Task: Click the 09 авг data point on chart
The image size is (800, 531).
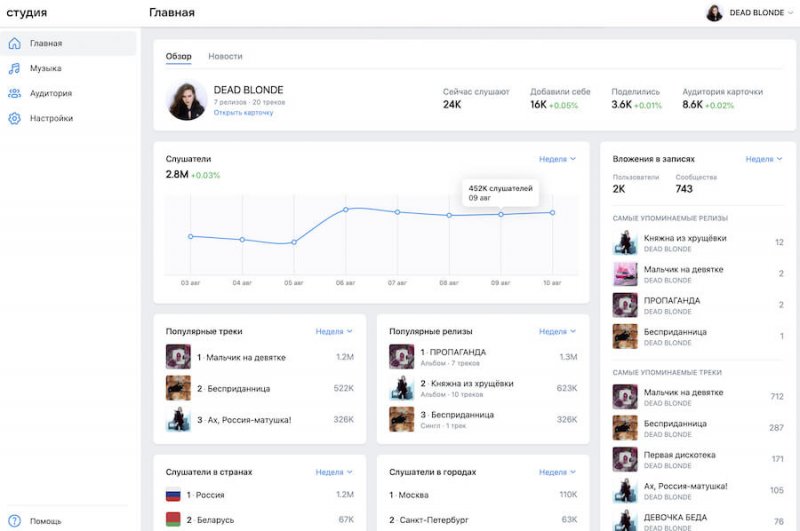Action: pyautogui.click(x=501, y=214)
